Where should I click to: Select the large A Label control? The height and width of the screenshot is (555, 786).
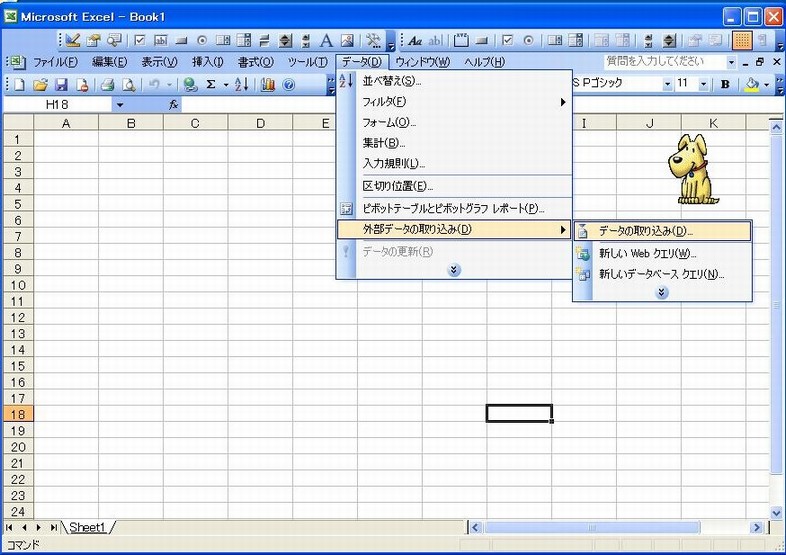point(326,40)
